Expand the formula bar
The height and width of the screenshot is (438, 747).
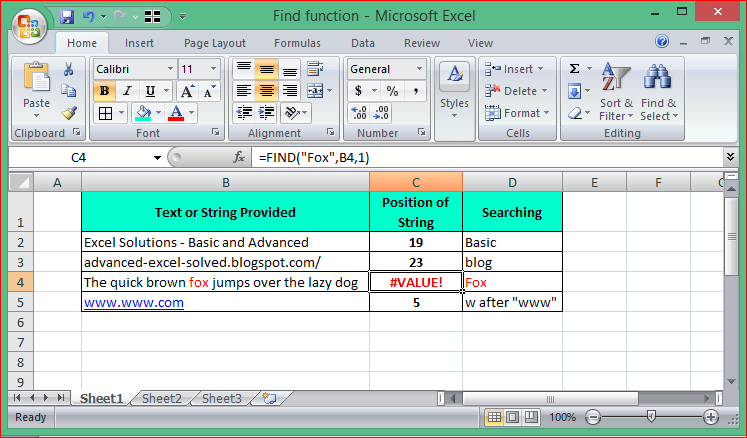(x=730, y=157)
